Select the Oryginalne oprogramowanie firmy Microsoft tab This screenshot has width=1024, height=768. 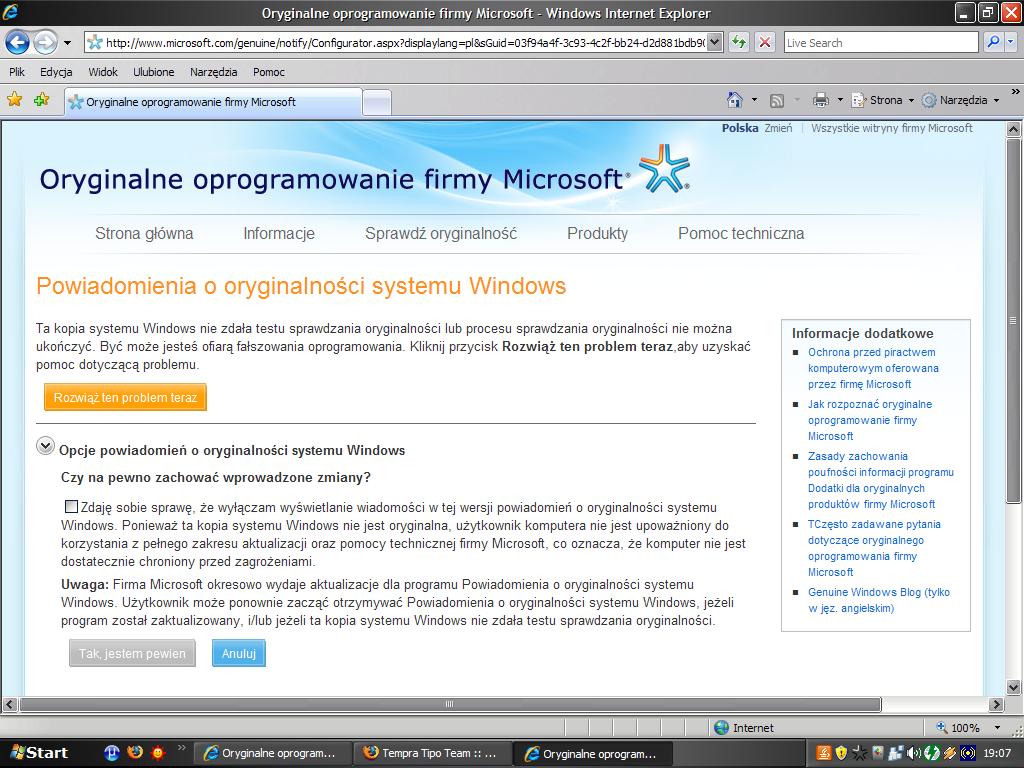[x=213, y=102]
